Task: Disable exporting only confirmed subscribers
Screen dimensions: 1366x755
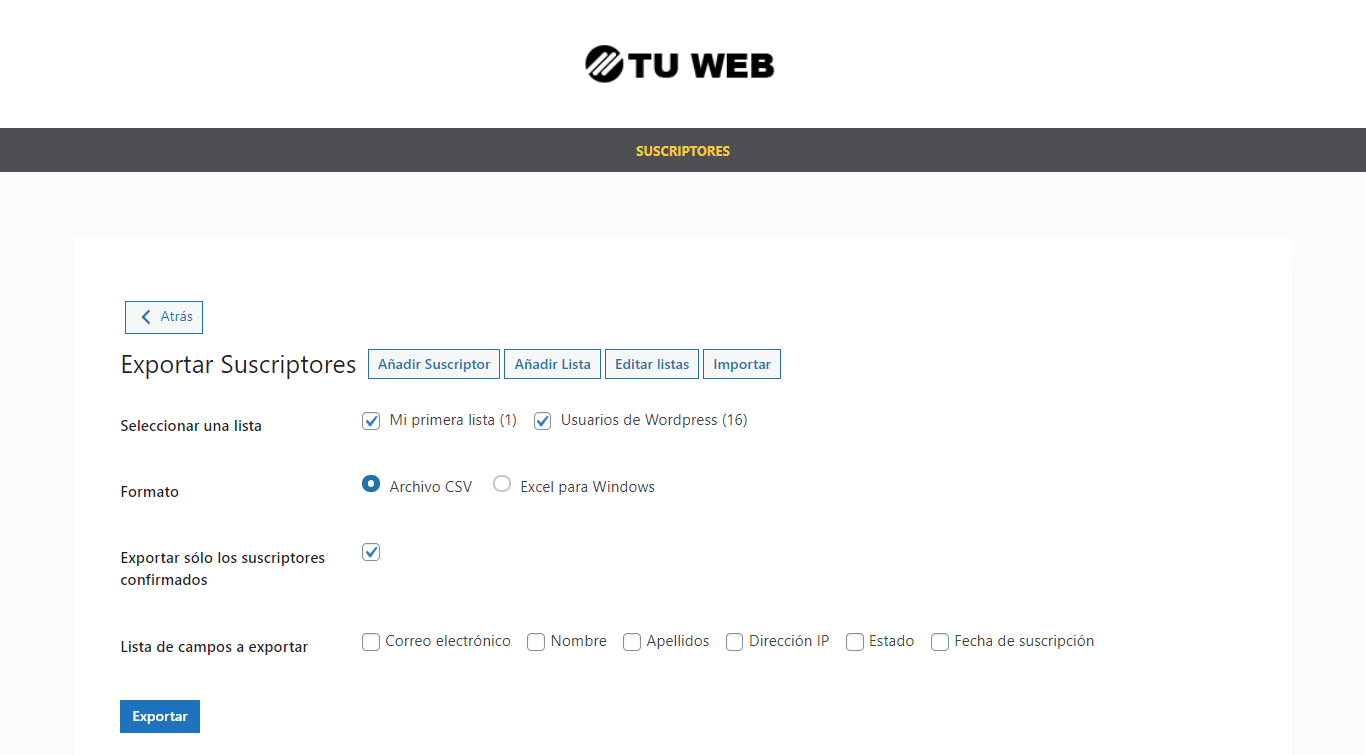Action: tap(371, 552)
